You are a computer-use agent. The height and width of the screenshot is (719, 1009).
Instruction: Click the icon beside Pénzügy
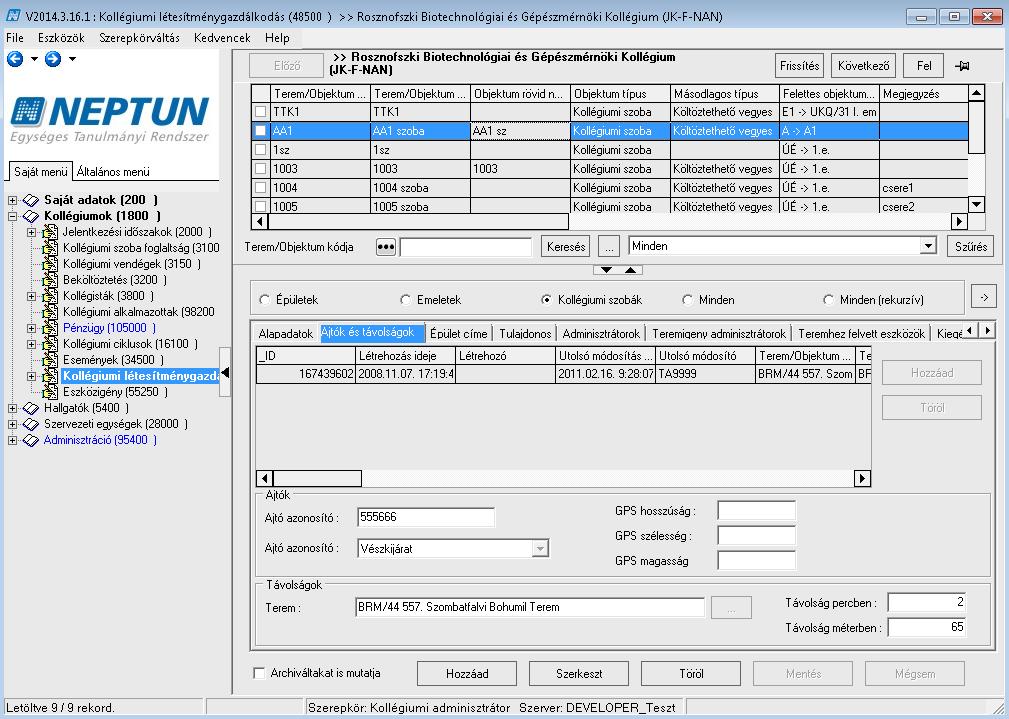[x=50, y=328]
